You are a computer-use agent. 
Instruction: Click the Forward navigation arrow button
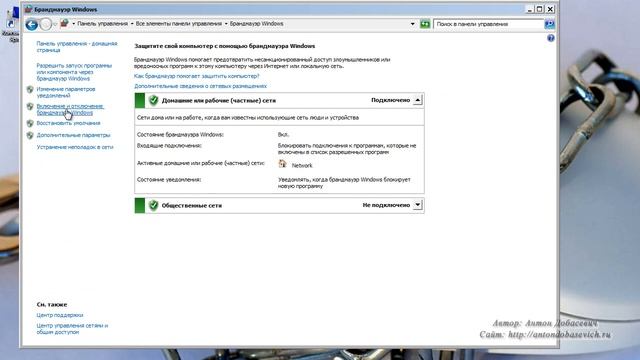pyautogui.click(x=46, y=24)
